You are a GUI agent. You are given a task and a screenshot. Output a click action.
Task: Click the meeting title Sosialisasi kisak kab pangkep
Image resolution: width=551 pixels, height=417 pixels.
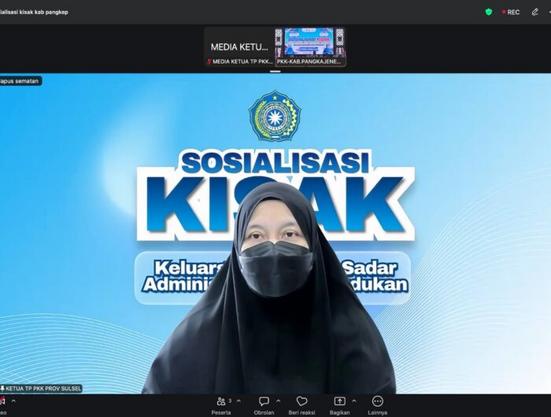coord(34,12)
